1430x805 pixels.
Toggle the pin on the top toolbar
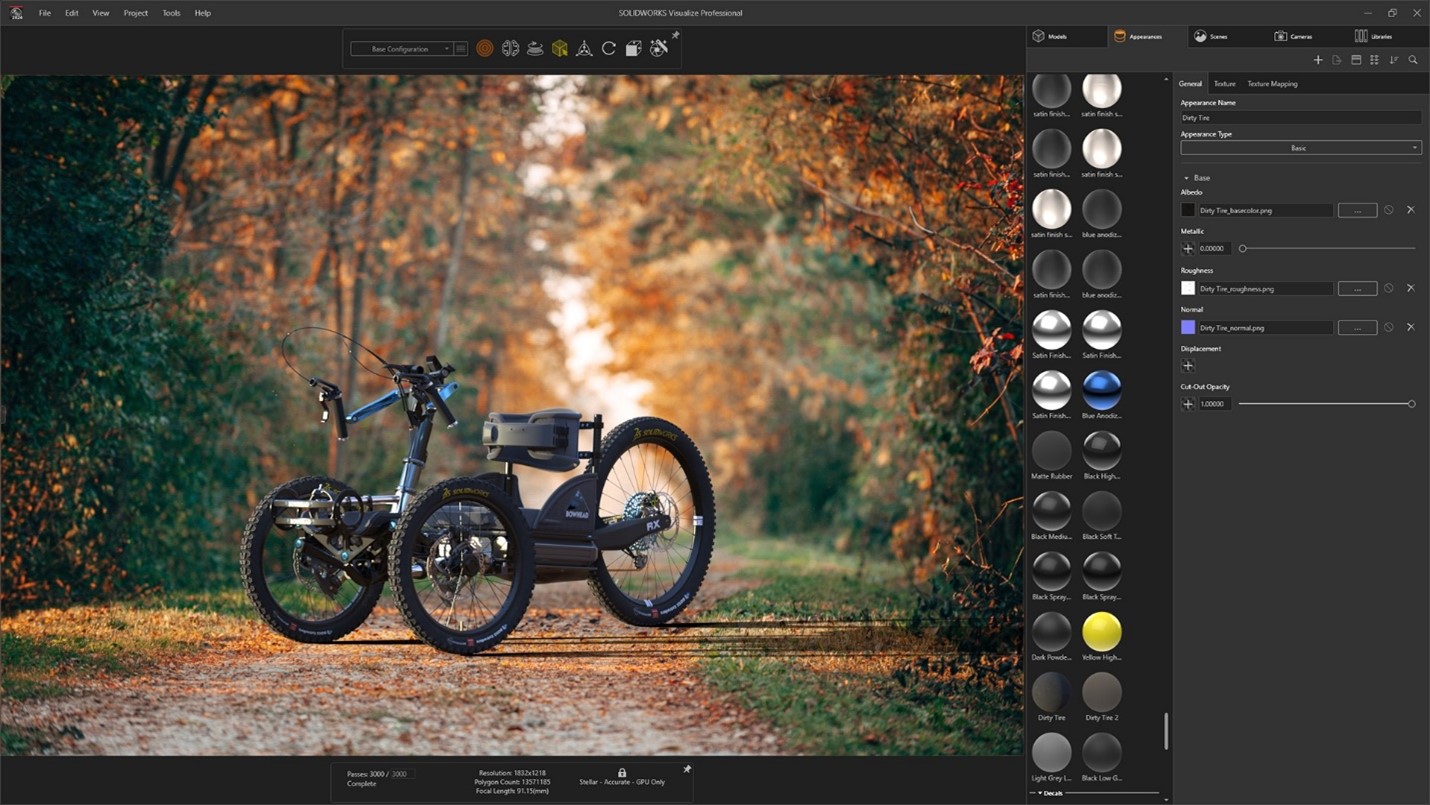coord(676,36)
